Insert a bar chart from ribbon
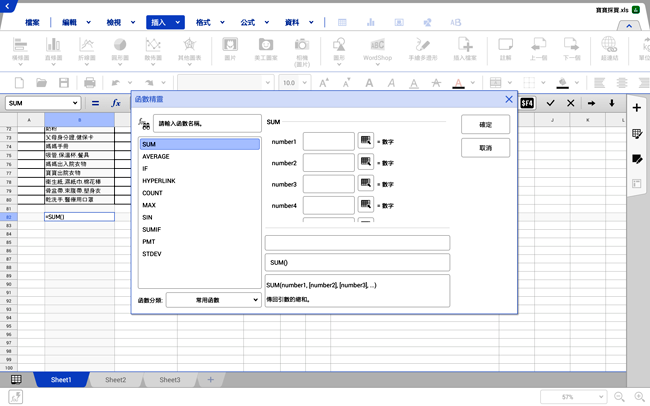Viewport: 650px width, 406px height. pyautogui.click(x=20, y=51)
